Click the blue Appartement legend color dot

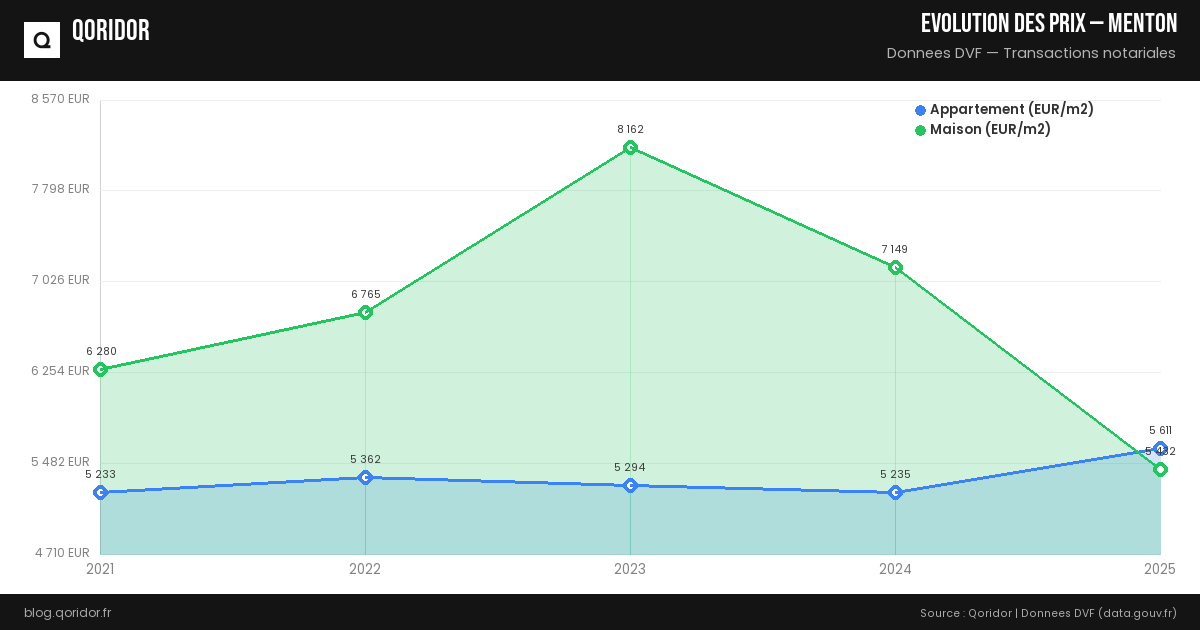point(921,110)
